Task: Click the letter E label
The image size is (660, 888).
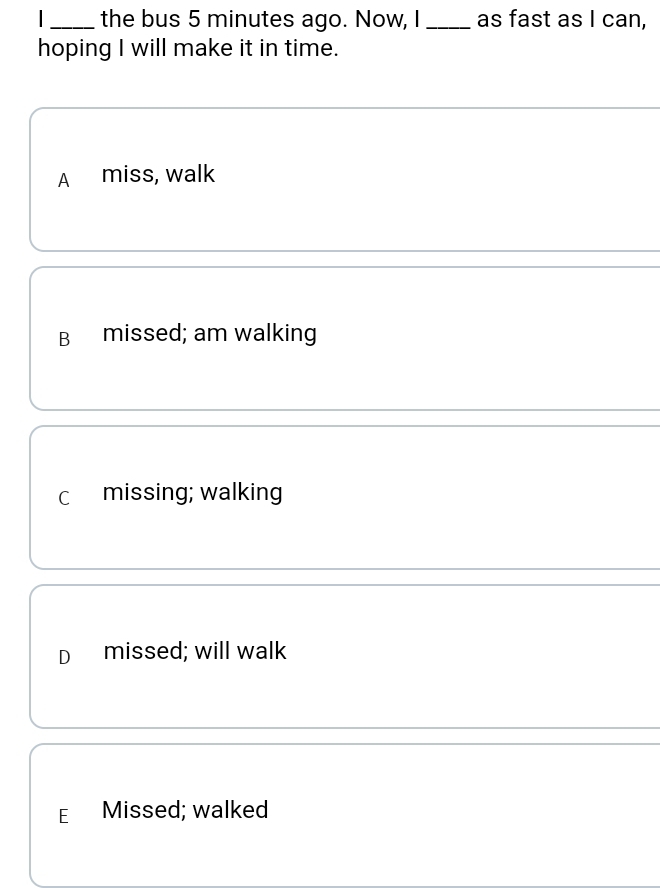Action: (63, 817)
